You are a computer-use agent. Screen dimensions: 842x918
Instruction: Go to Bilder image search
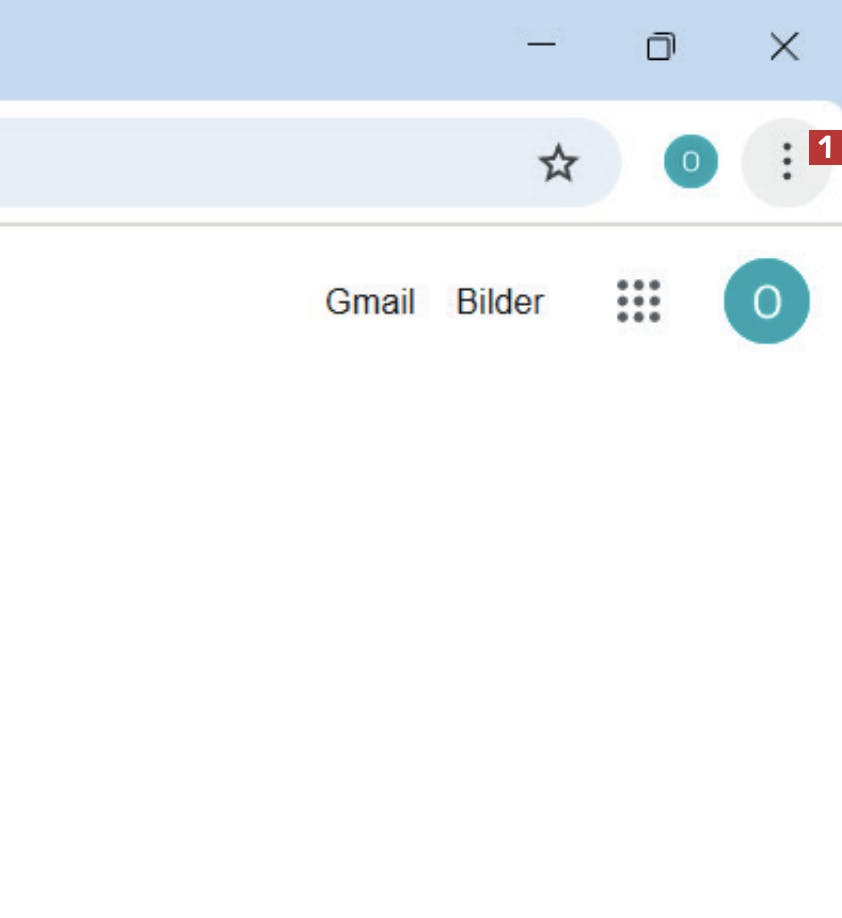[500, 302]
